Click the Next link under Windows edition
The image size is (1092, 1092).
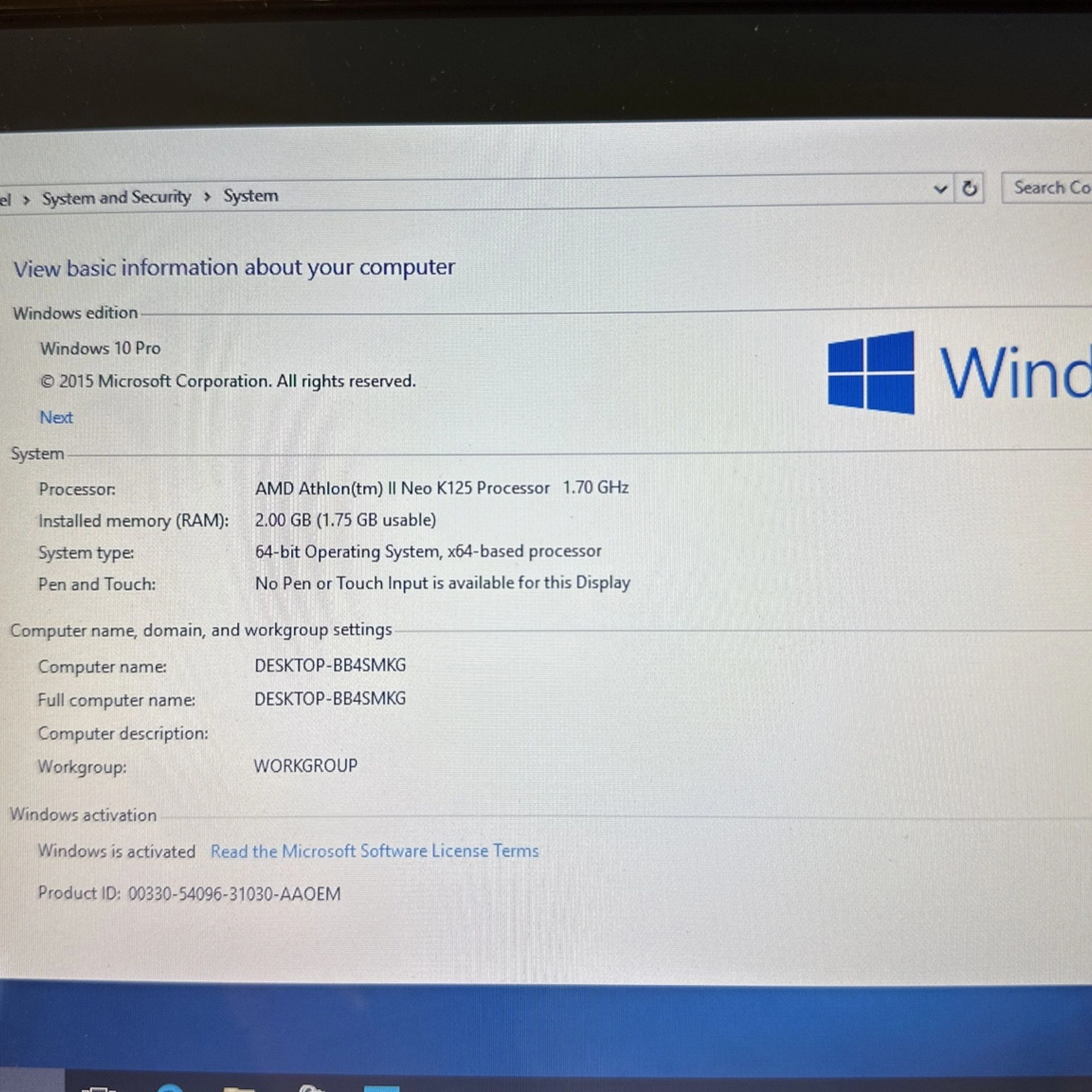(56, 417)
